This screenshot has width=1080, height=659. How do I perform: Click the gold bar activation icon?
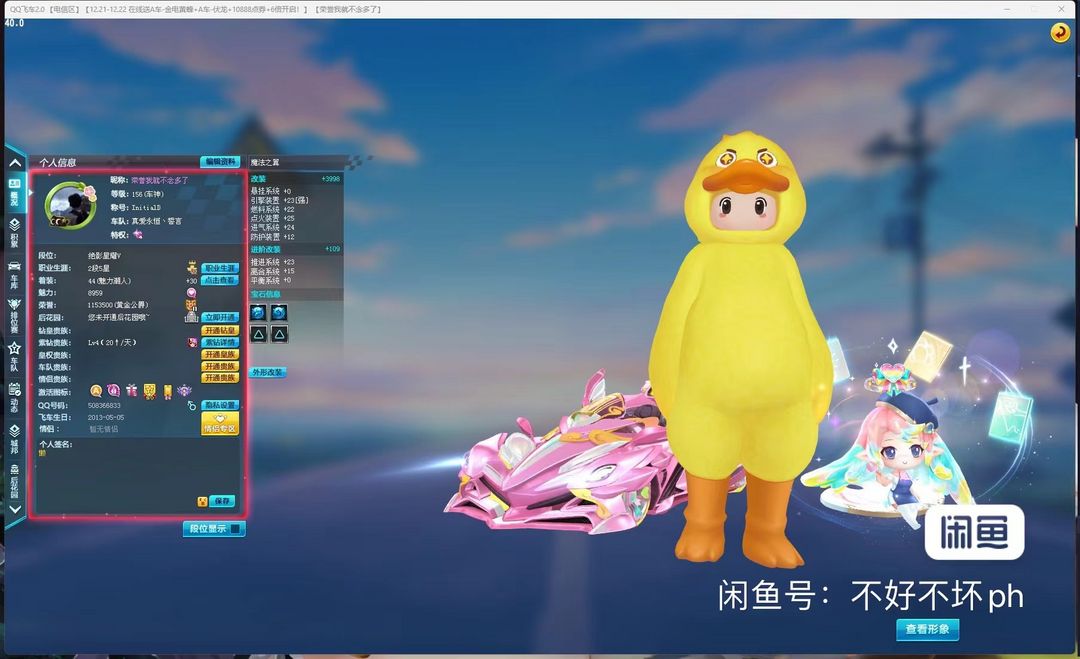[167, 391]
